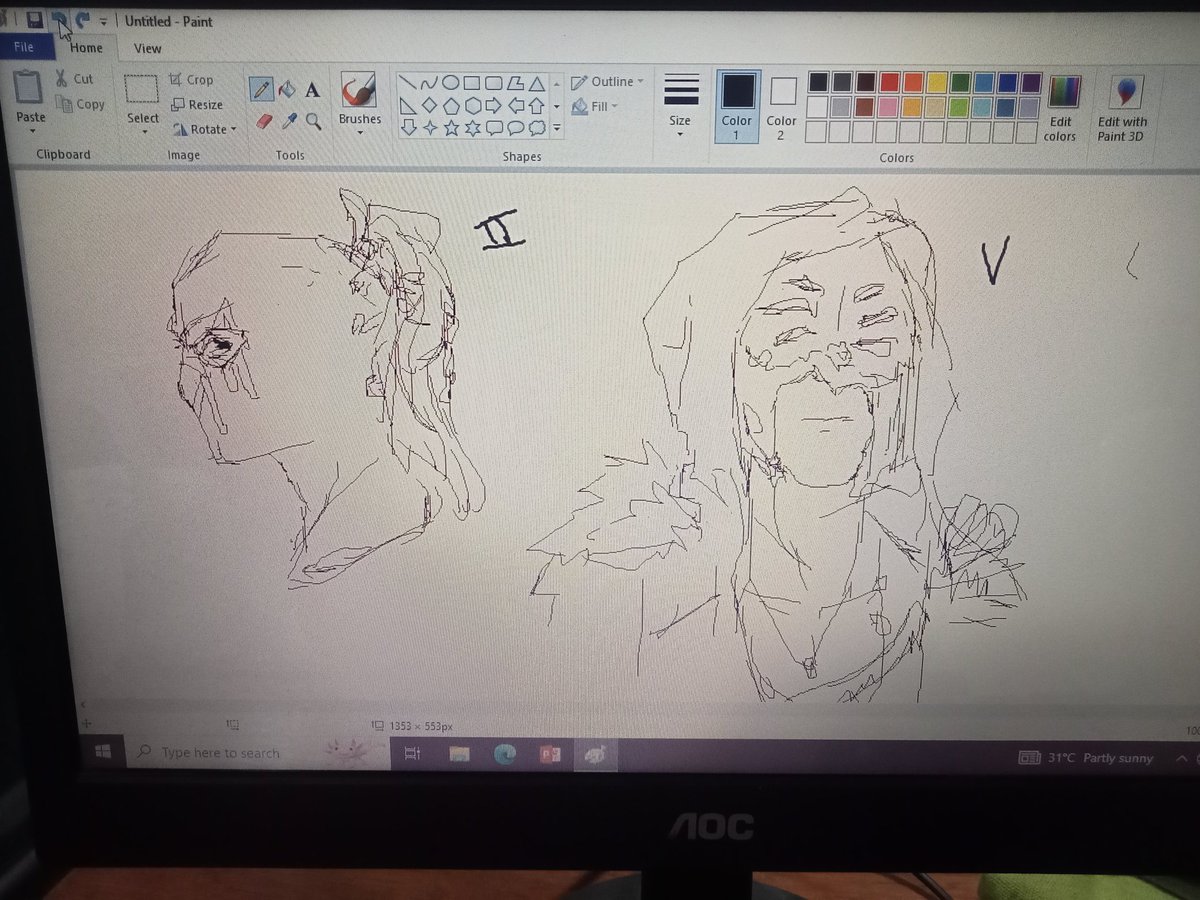Click the Undo arrow in title bar
This screenshot has width=1200, height=900.
click(59, 20)
